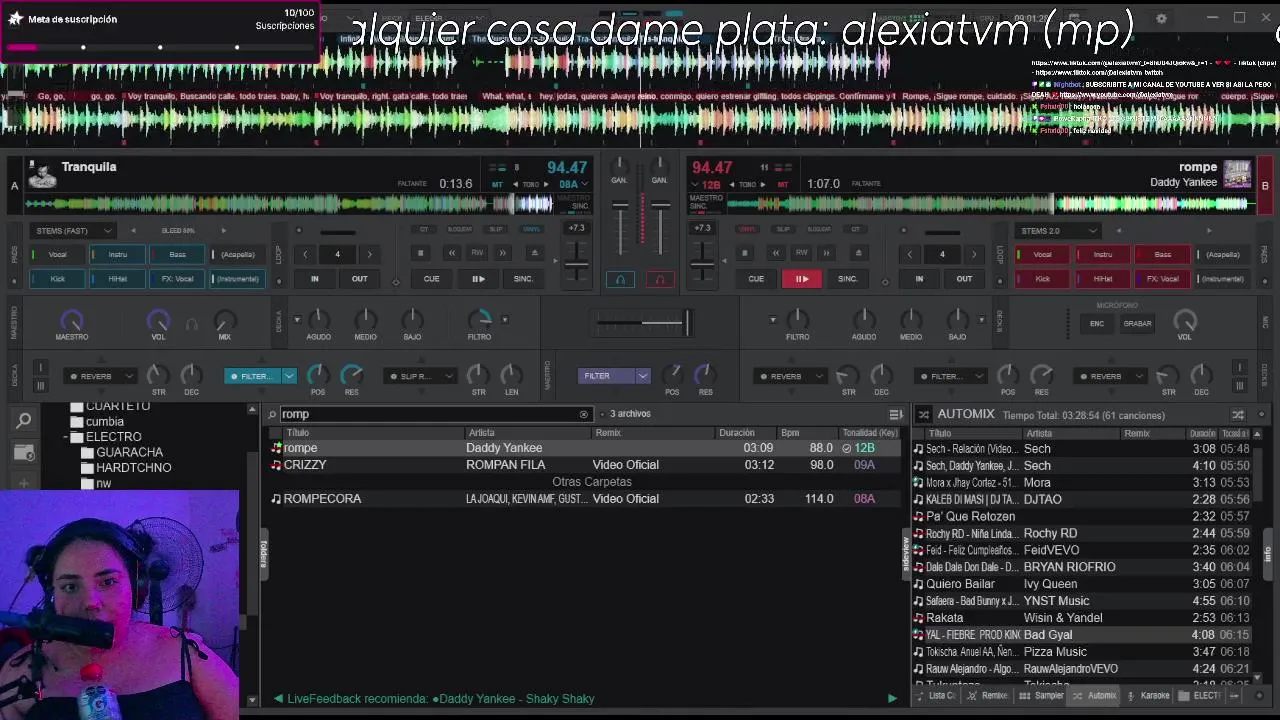Eject the track from deck A

click(x=534, y=253)
